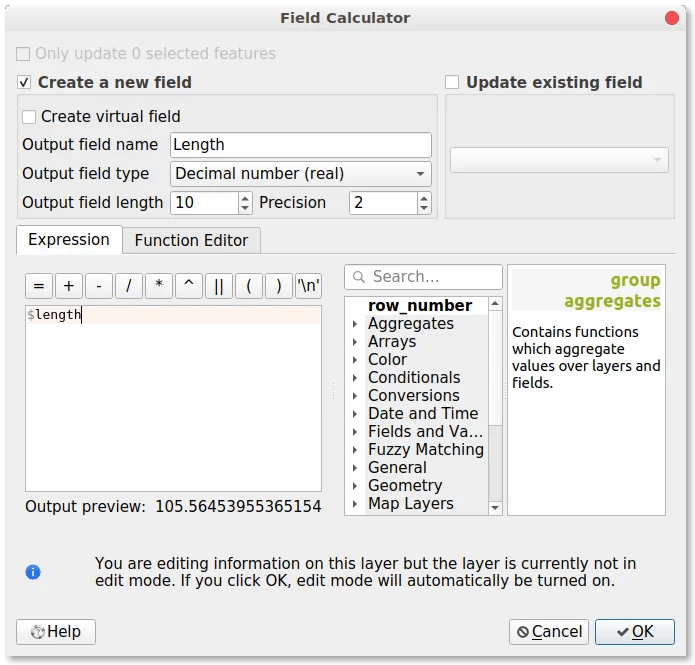Insert the newline '\n' character

pyautogui.click(x=308, y=286)
